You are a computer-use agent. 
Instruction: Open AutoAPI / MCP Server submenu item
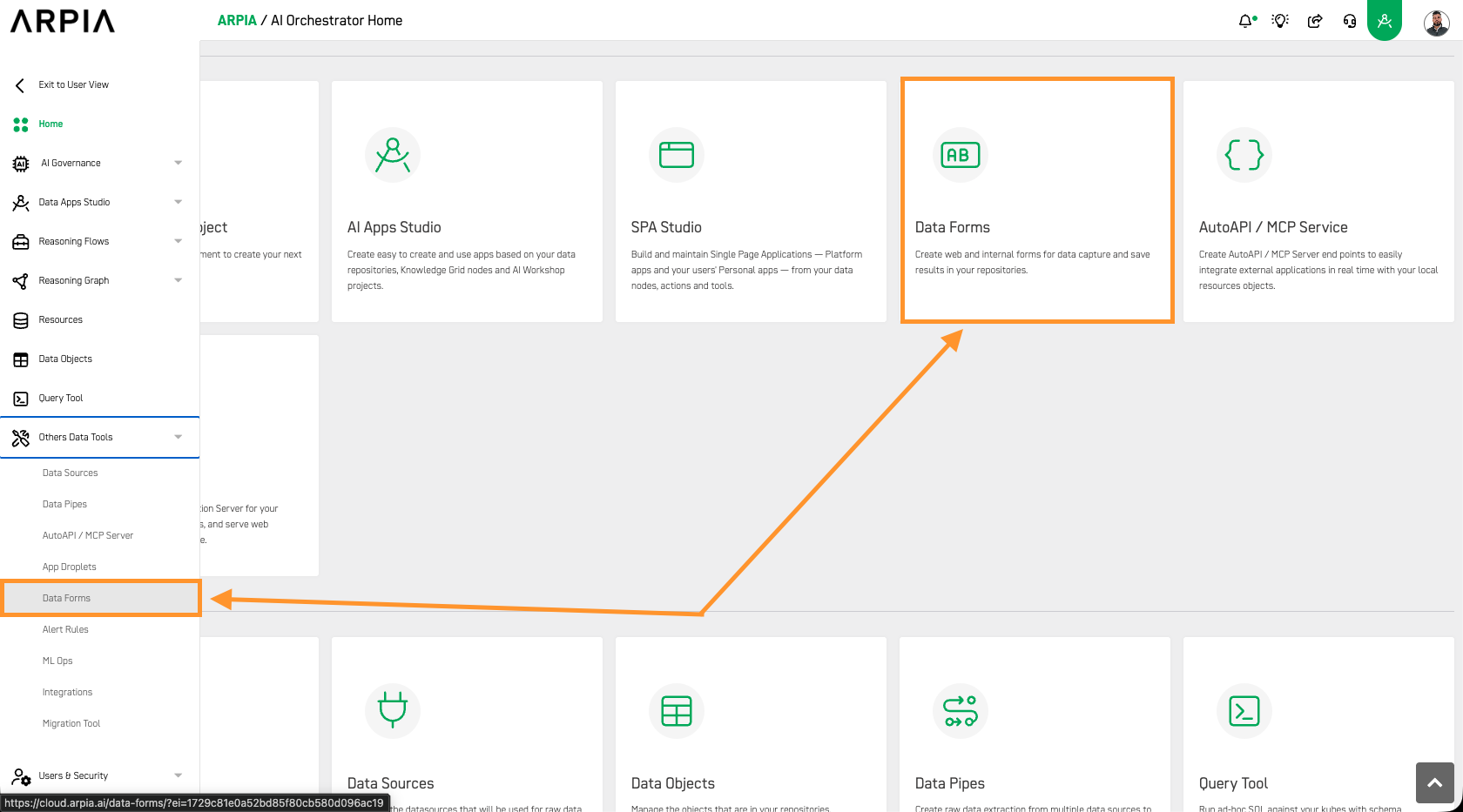88,536
